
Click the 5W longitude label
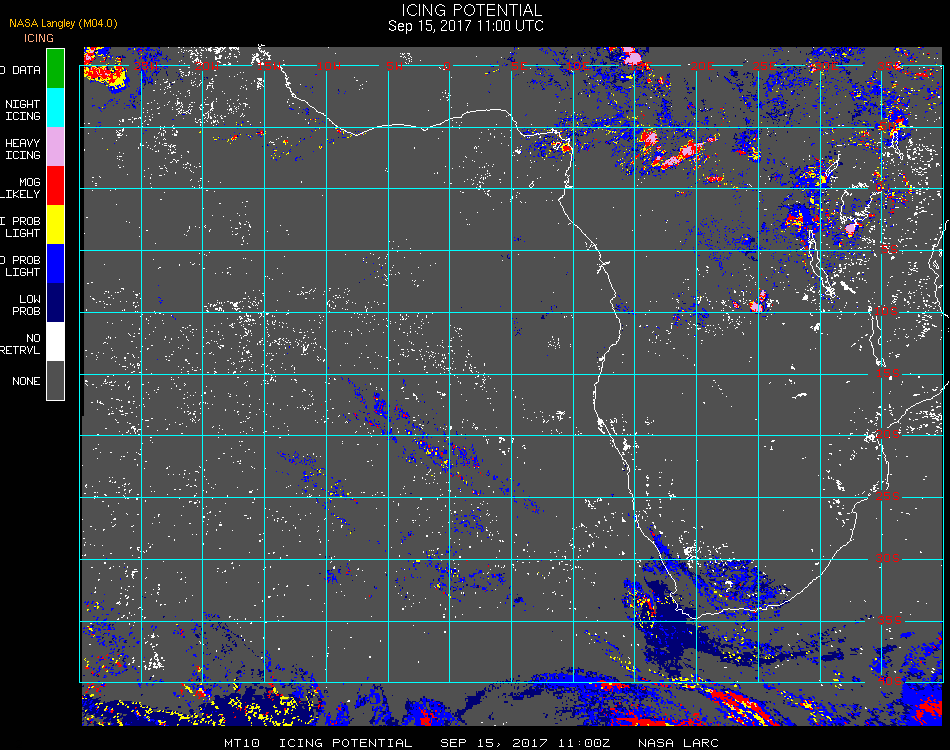[x=394, y=65]
